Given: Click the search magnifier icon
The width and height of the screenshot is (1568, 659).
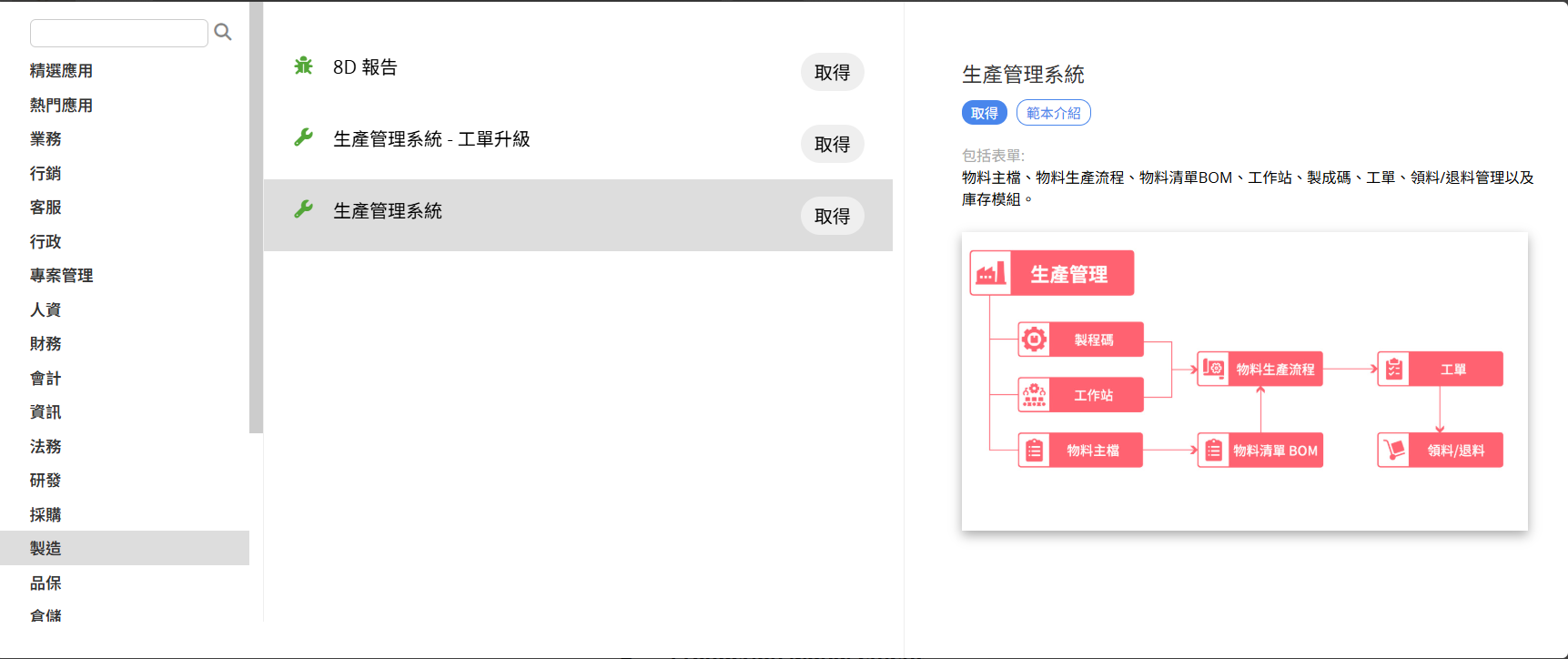Looking at the screenshot, I should coord(223,33).
